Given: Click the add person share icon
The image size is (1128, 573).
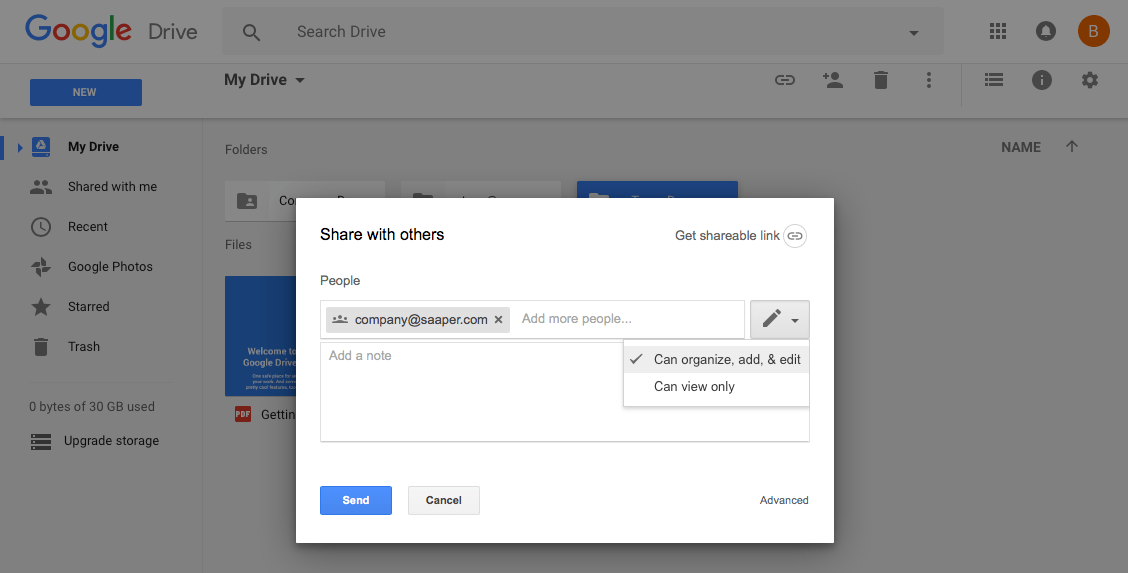Looking at the screenshot, I should pos(832,80).
